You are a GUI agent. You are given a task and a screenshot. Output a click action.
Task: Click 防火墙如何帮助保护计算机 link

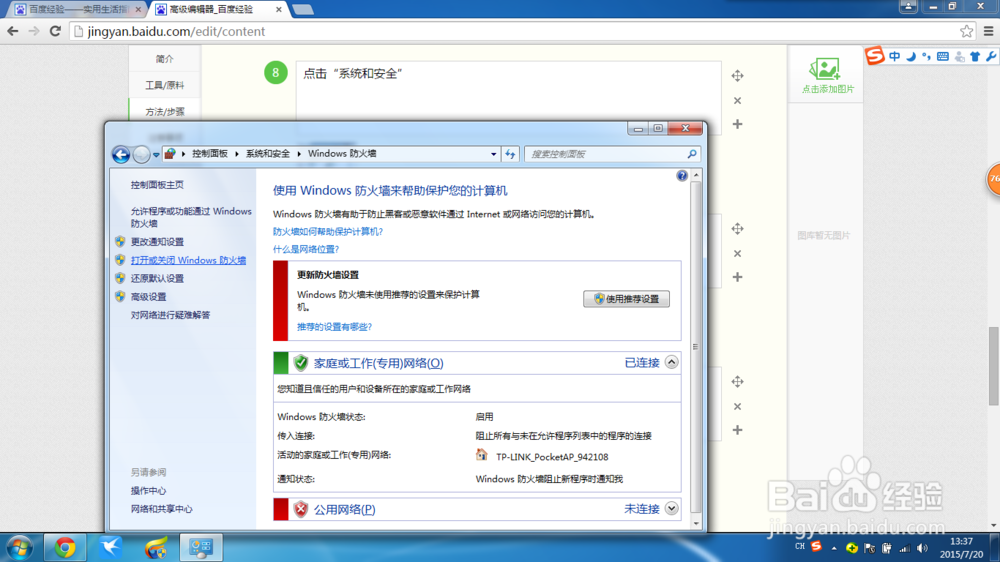point(328,232)
